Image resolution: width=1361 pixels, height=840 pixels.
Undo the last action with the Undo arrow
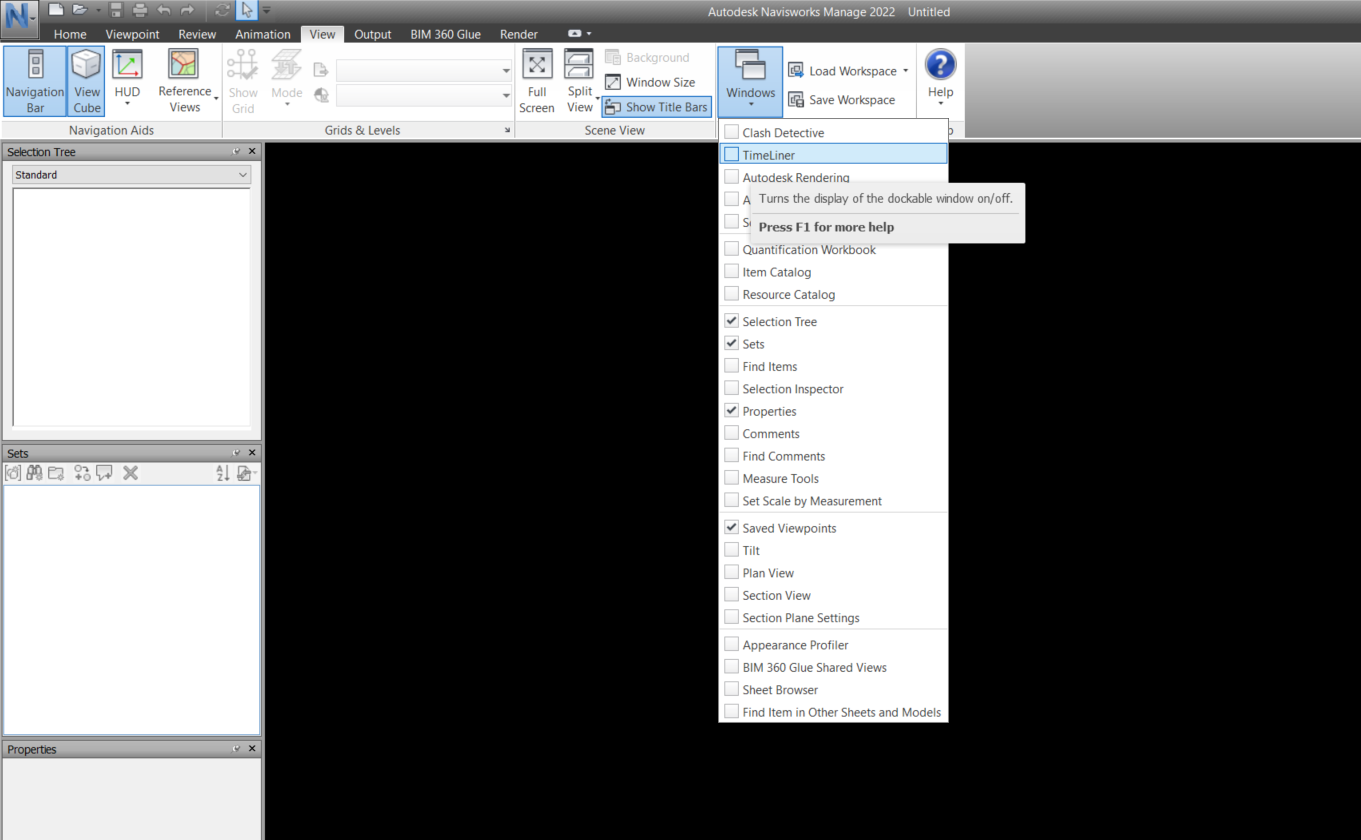pyautogui.click(x=163, y=11)
